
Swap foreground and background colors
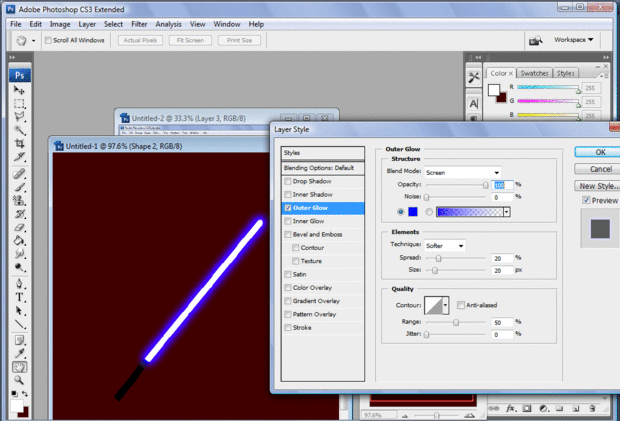(25, 394)
